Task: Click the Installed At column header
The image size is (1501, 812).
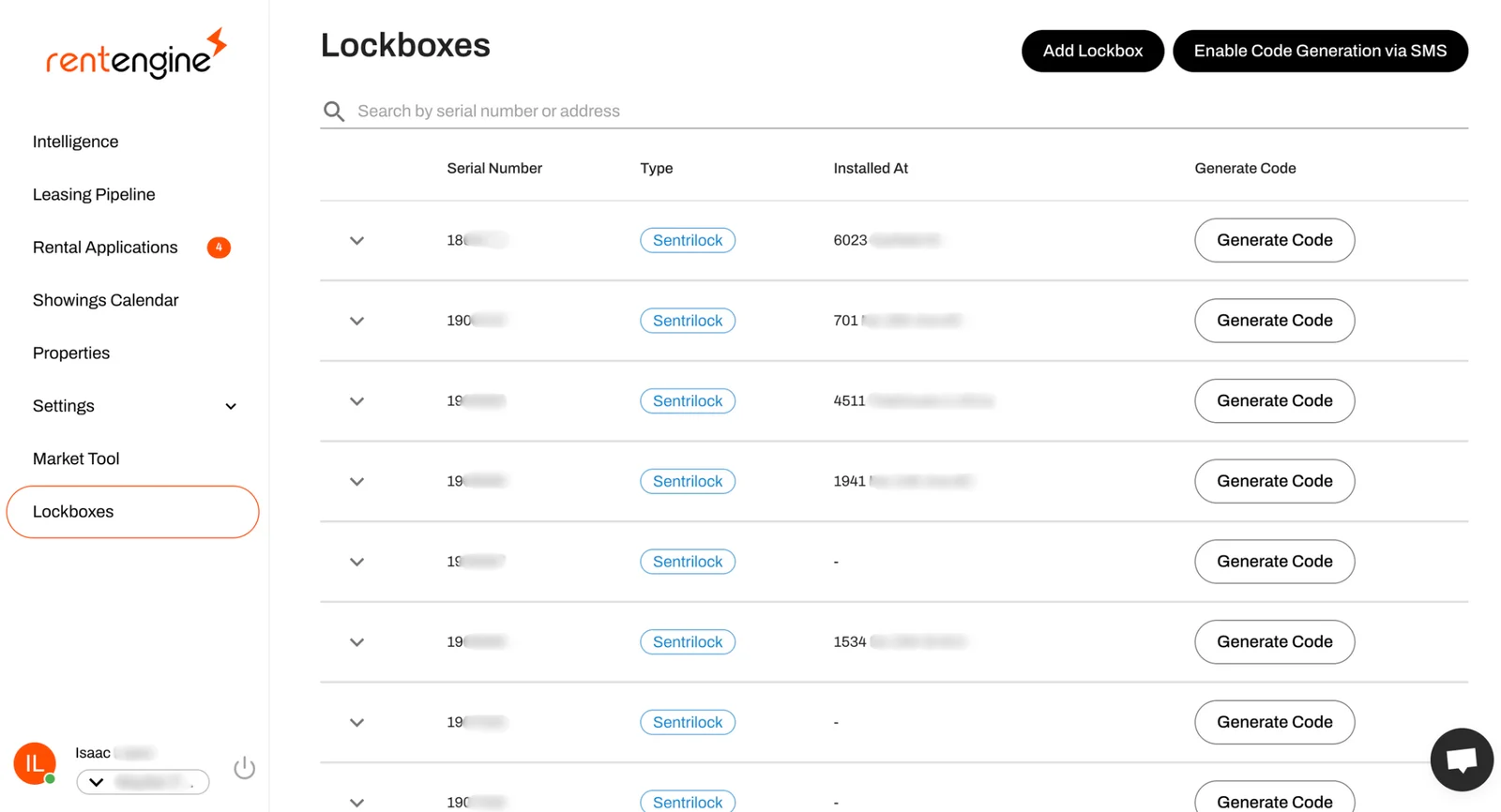Action: point(871,169)
